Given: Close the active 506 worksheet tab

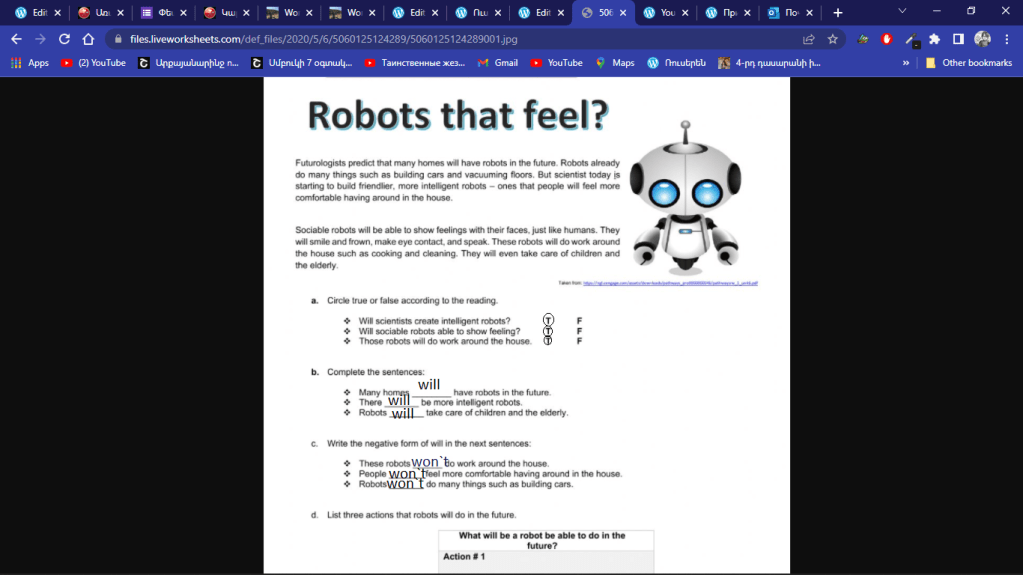Looking at the screenshot, I should [623, 13].
